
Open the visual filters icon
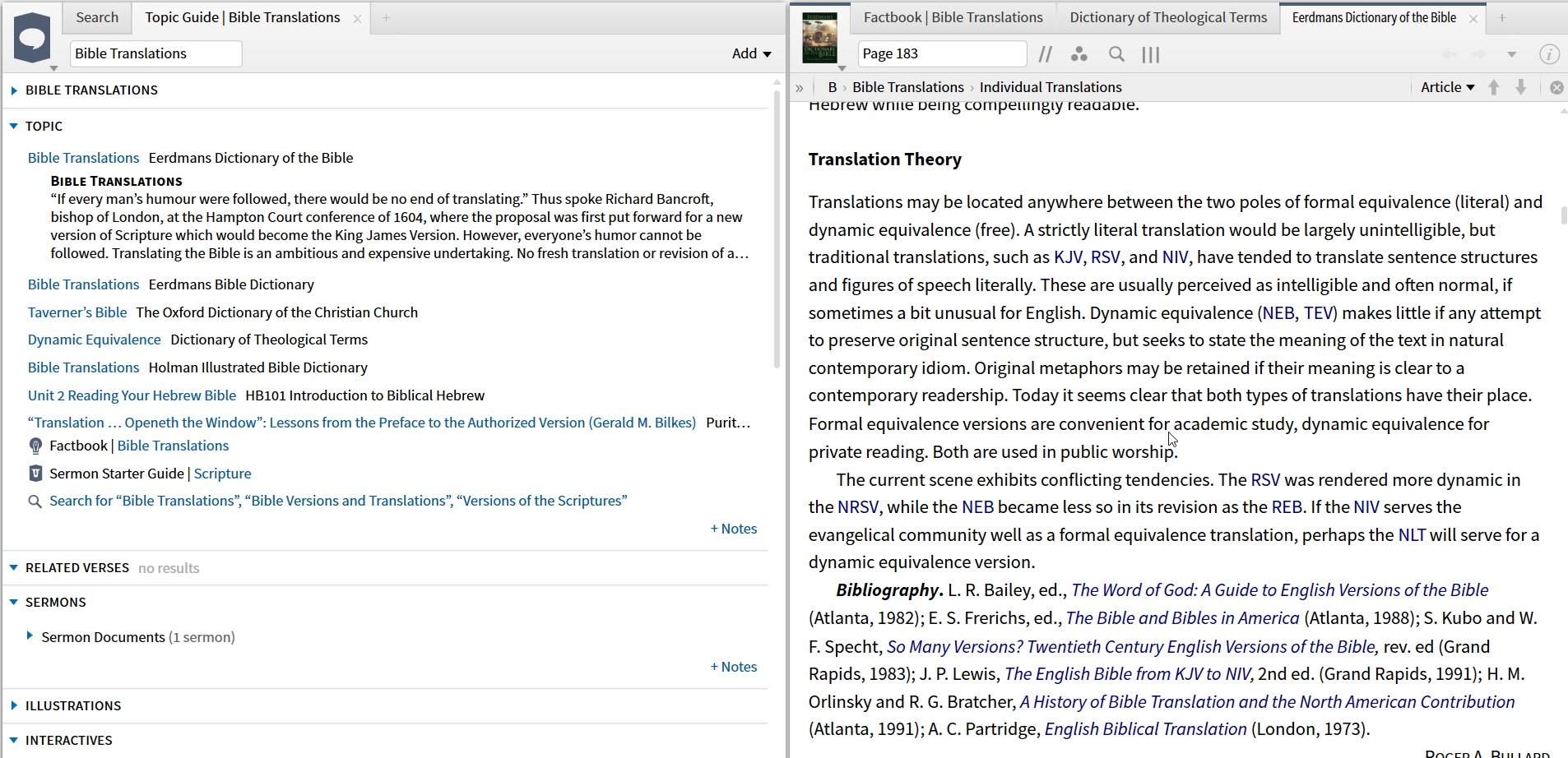[x=1079, y=54]
